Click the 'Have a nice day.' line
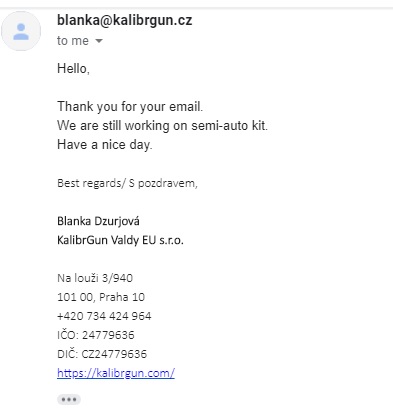The image size is (393, 408). [105, 145]
